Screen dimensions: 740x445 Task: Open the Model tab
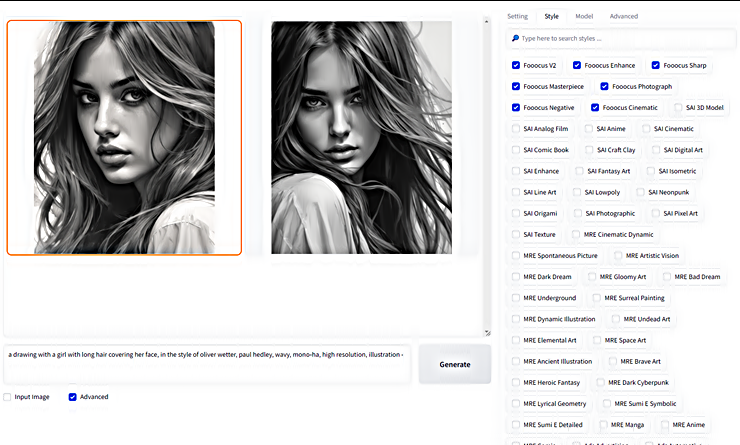pyautogui.click(x=584, y=16)
